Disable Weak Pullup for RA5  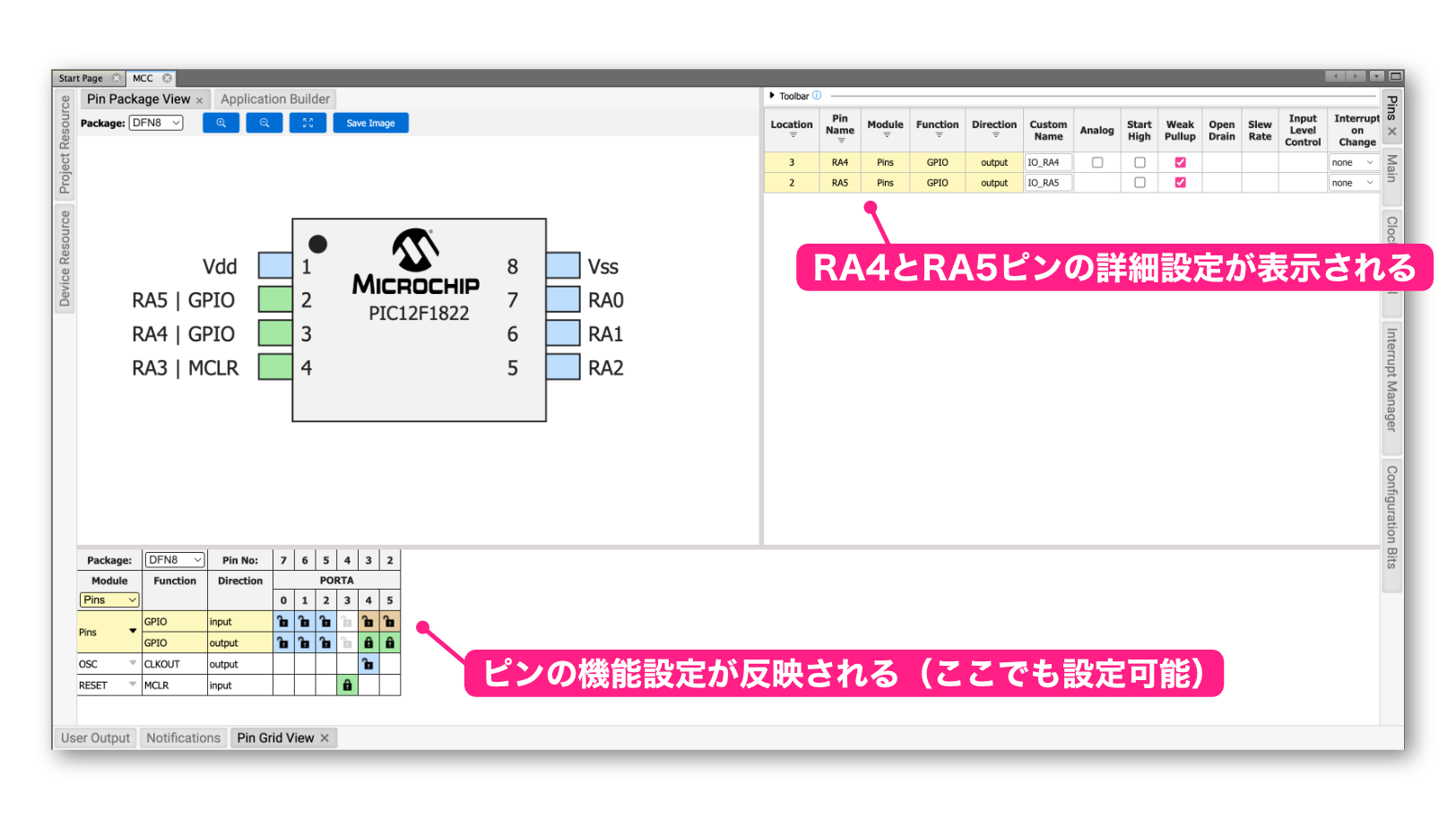[1181, 183]
